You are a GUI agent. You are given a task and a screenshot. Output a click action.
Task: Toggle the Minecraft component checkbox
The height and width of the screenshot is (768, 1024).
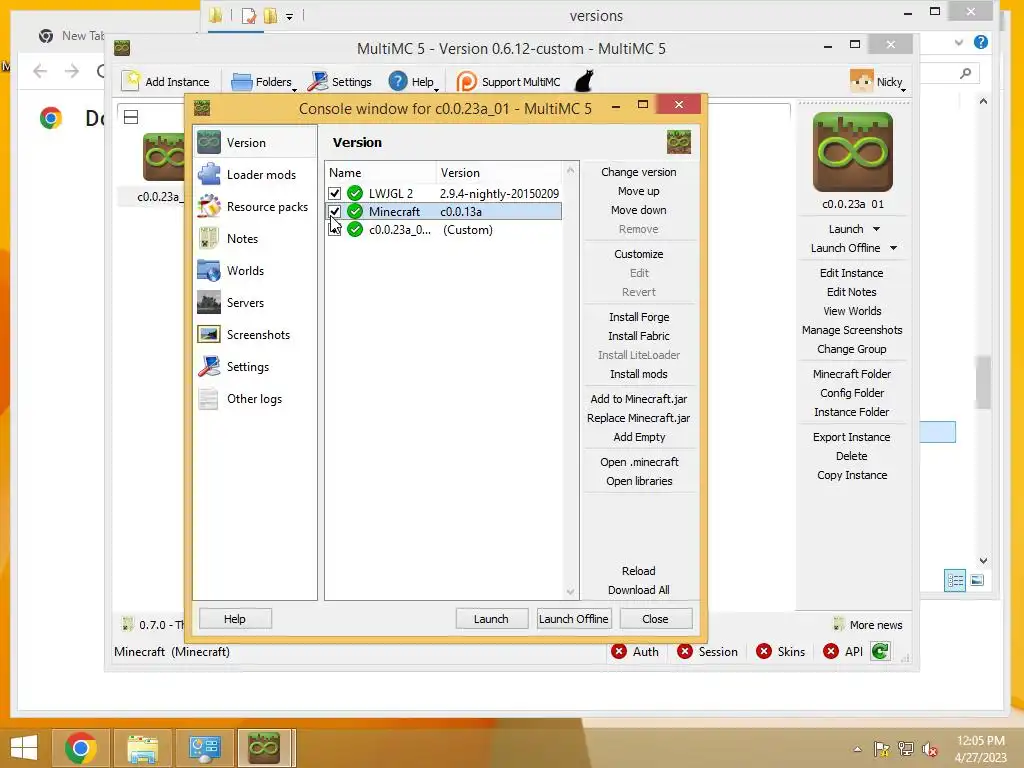pyautogui.click(x=334, y=212)
